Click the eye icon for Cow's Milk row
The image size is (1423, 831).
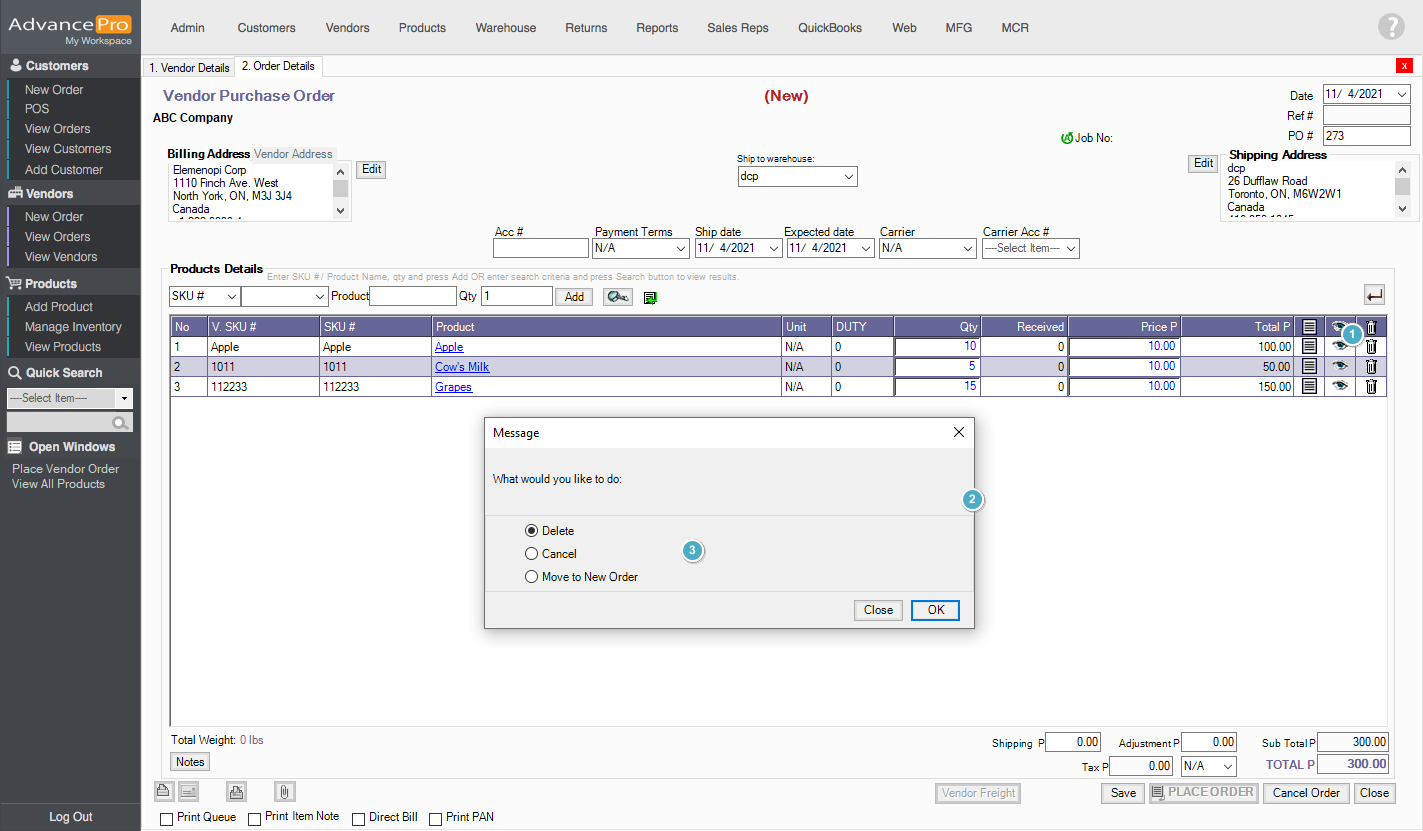[x=1339, y=366]
